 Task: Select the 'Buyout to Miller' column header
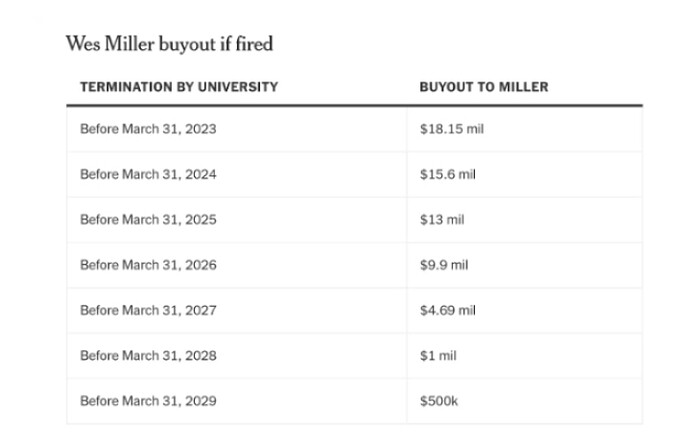coord(484,87)
